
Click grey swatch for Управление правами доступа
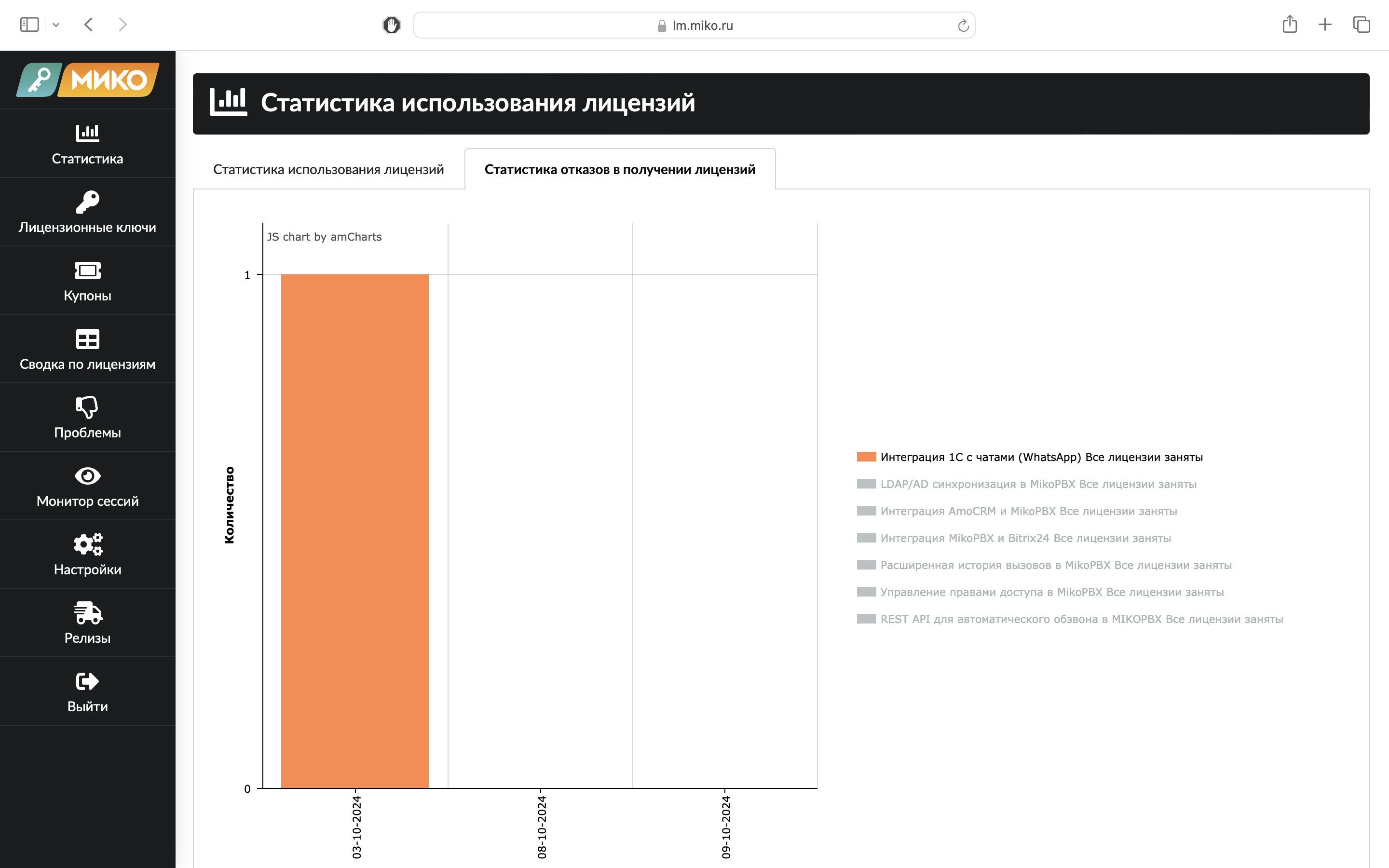[x=866, y=592]
